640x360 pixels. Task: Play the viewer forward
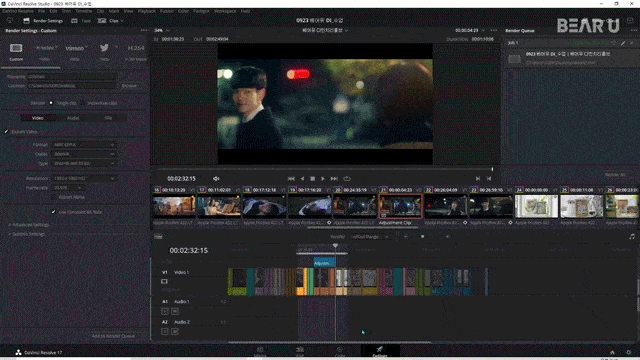point(322,178)
